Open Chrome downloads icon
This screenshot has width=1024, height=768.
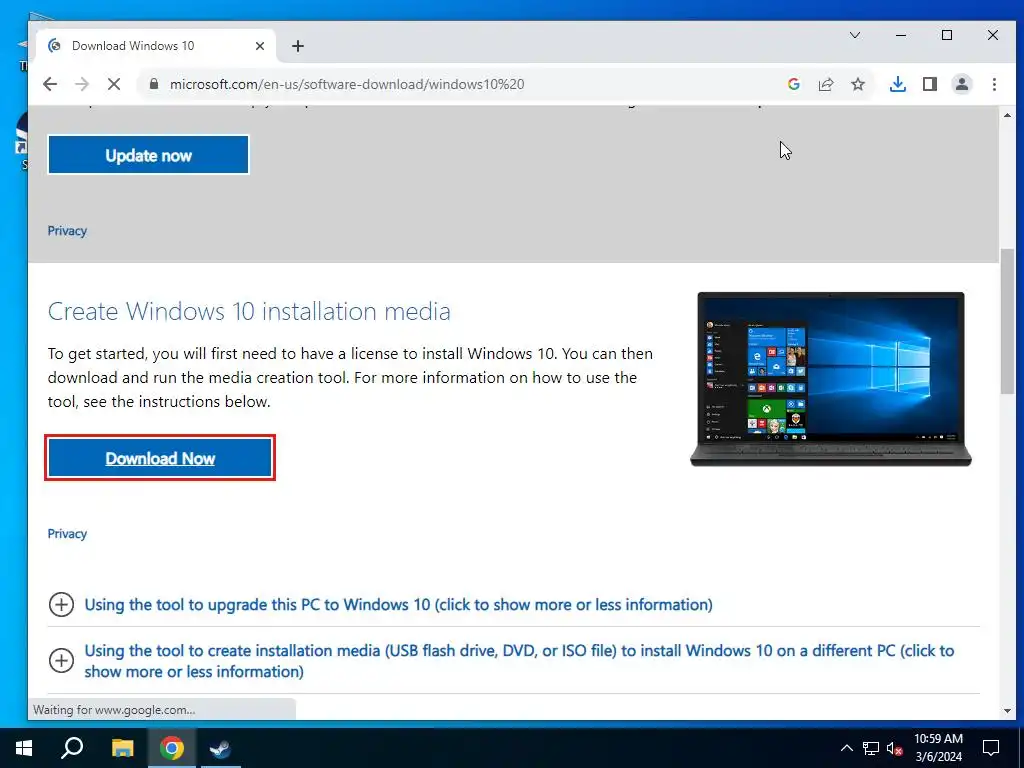[x=898, y=84]
